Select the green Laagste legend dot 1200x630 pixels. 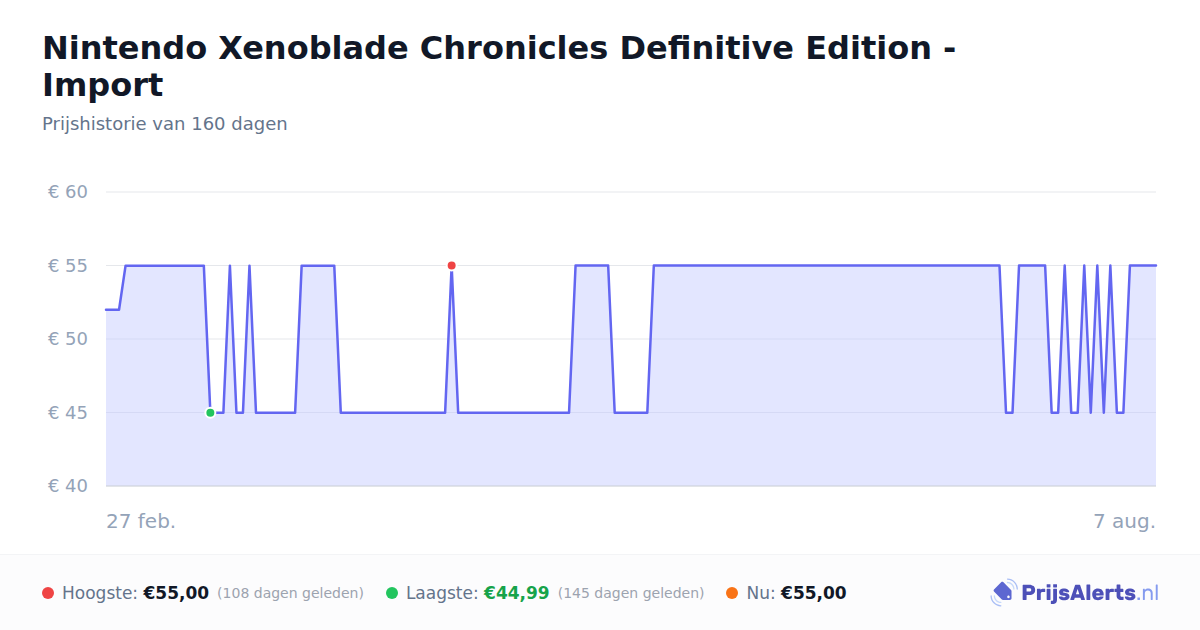pyautogui.click(x=392, y=593)
